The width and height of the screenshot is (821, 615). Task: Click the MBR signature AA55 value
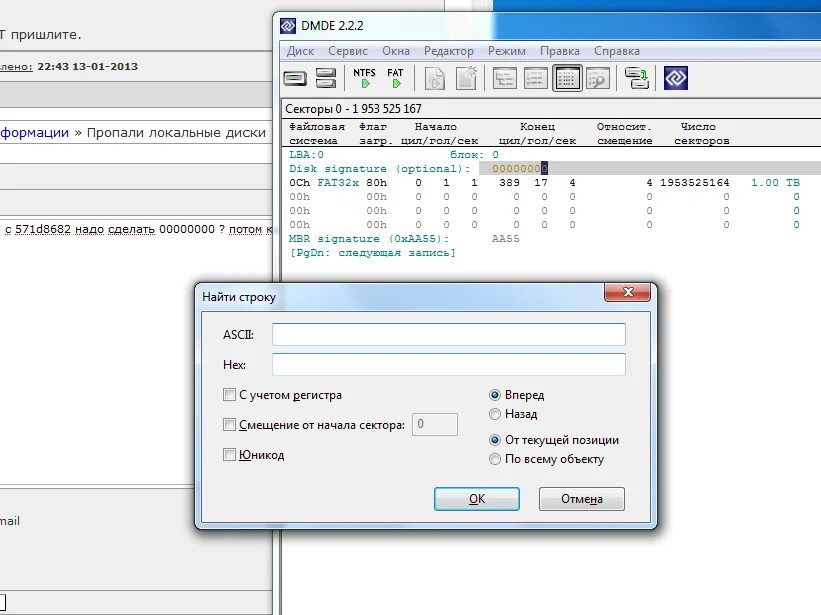click(x=505, y=239)
